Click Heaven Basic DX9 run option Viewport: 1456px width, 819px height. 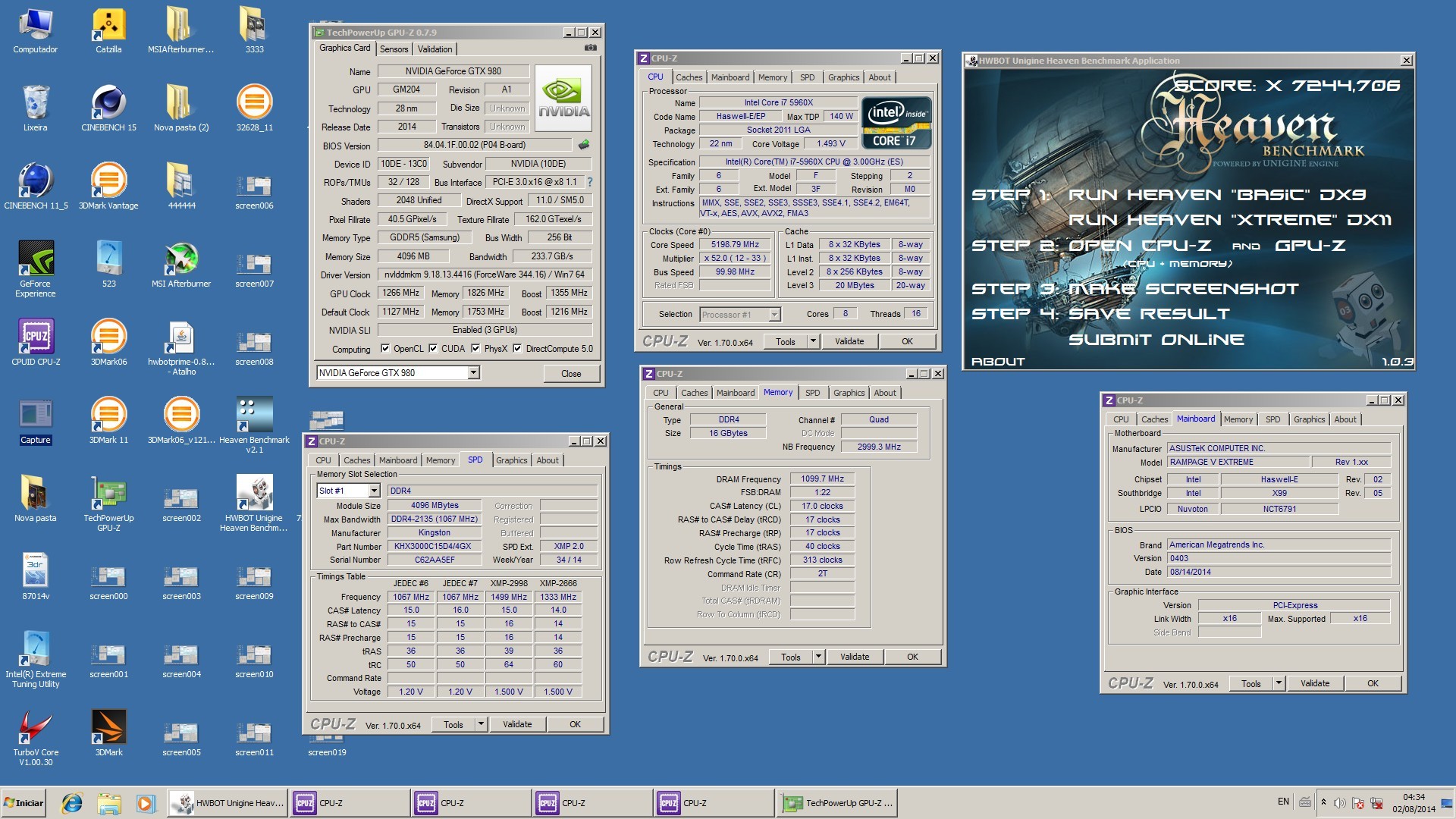click(1217, 195)
